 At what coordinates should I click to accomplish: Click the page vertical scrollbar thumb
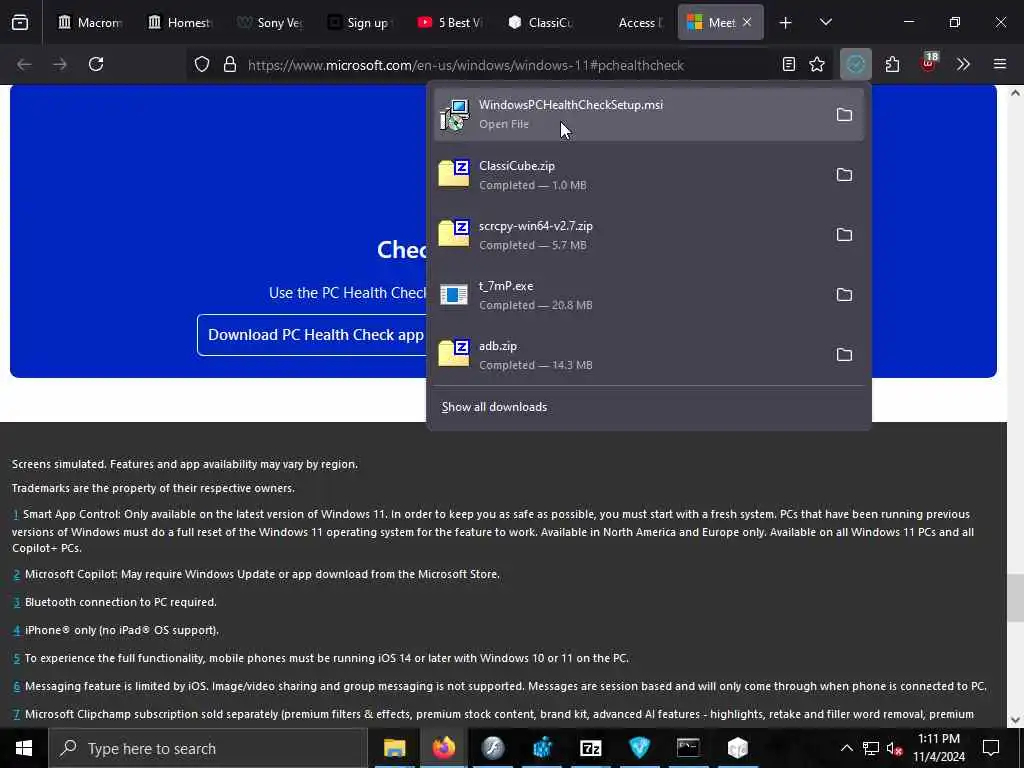pyautogui.click(x=1015, y=598)
